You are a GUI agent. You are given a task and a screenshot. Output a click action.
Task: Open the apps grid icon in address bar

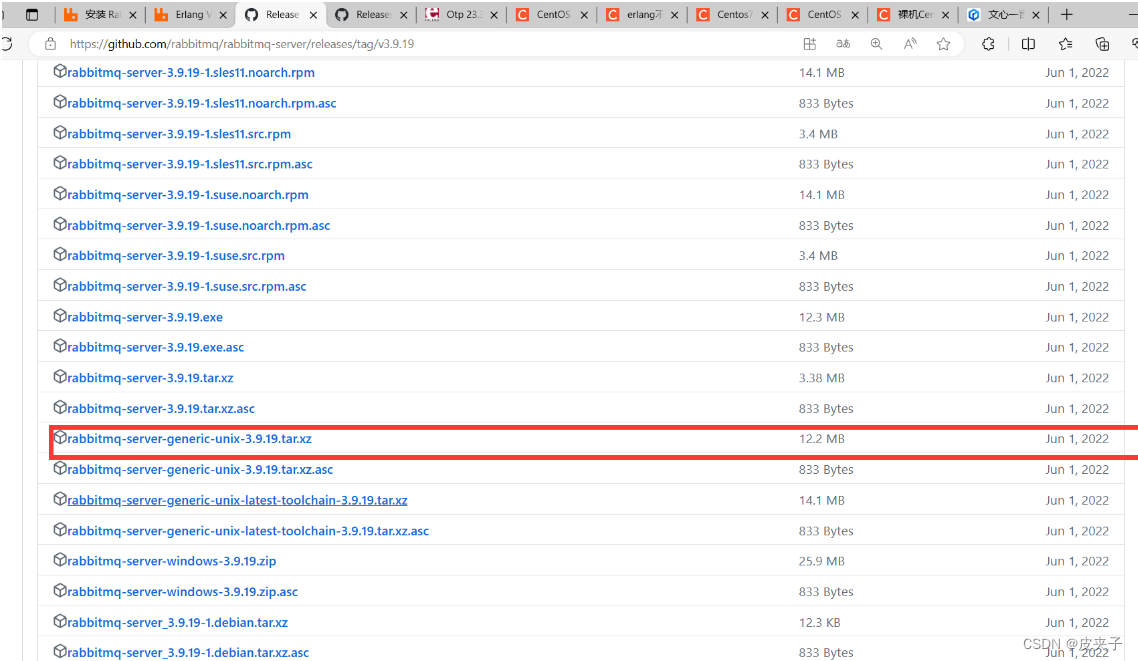[x=810, y=44]
